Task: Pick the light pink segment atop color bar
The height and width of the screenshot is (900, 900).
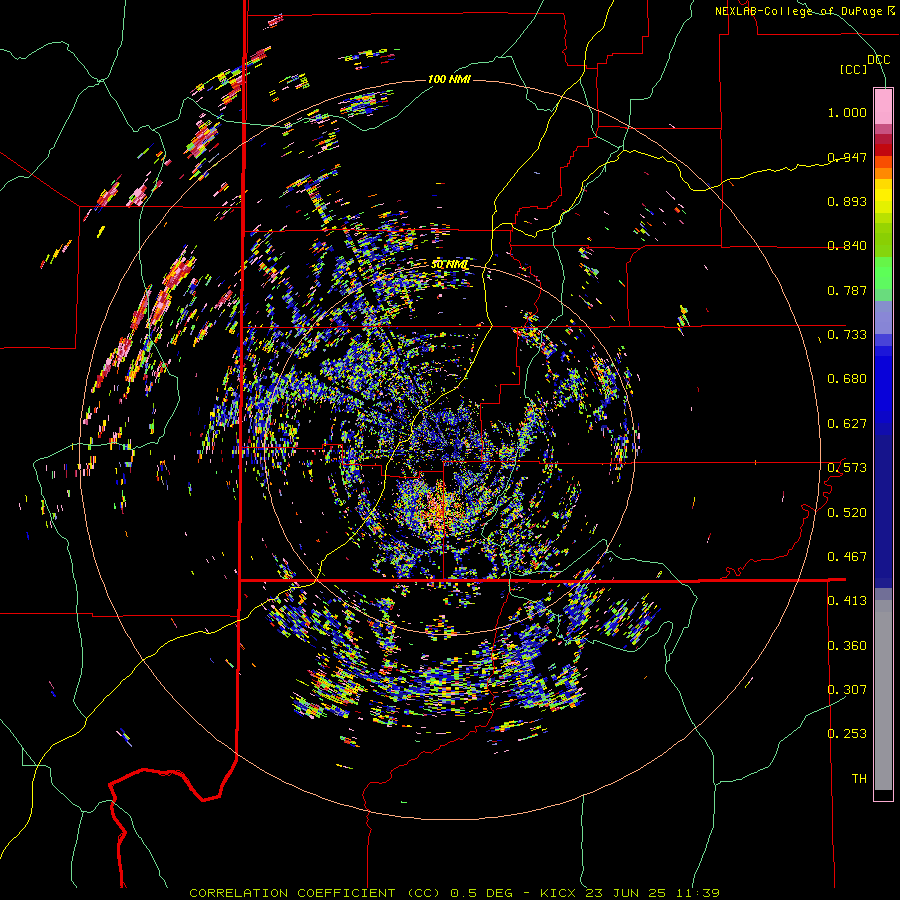Action: (x=883, y=107)
